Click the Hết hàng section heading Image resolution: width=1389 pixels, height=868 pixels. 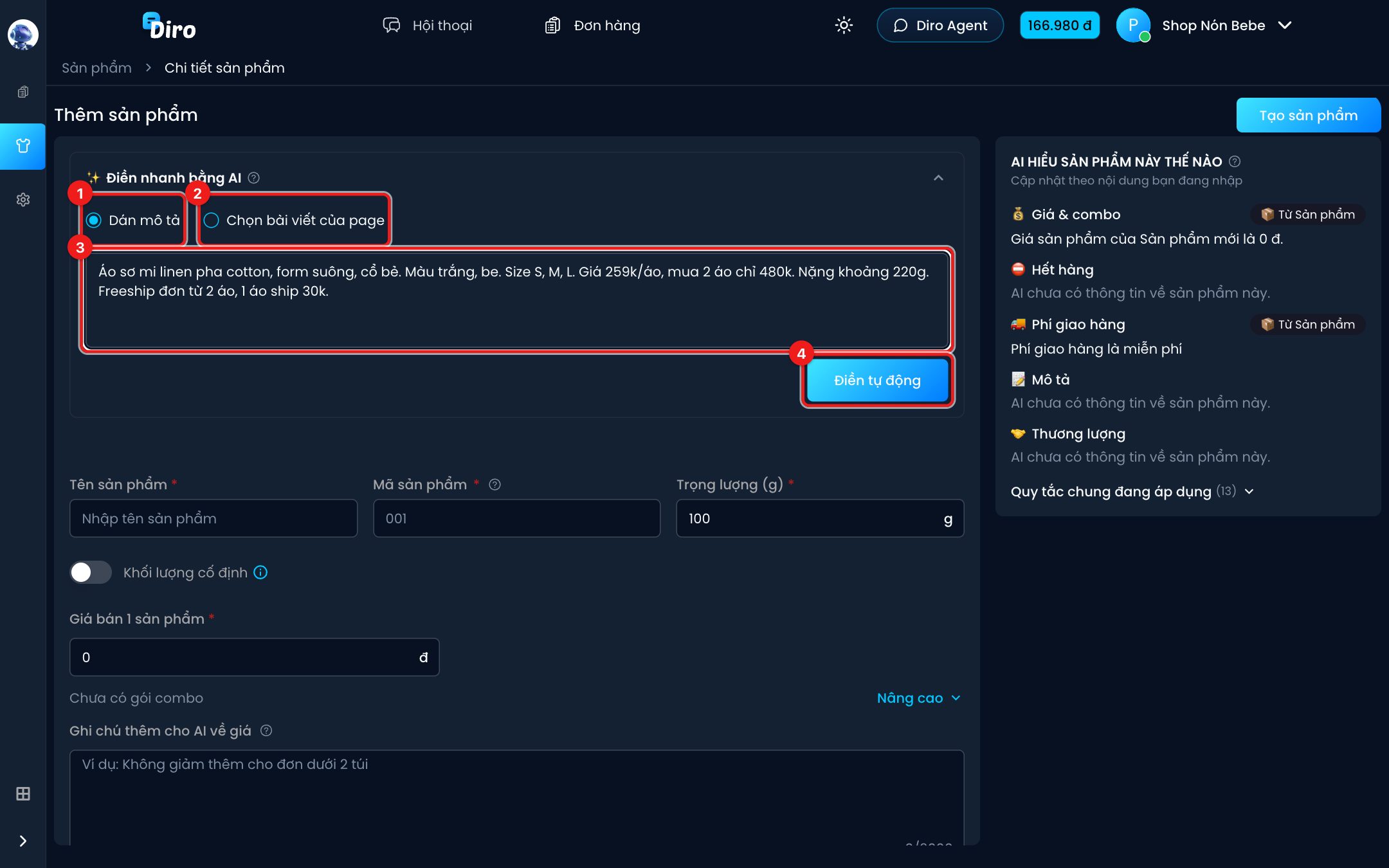(1062, 269)
